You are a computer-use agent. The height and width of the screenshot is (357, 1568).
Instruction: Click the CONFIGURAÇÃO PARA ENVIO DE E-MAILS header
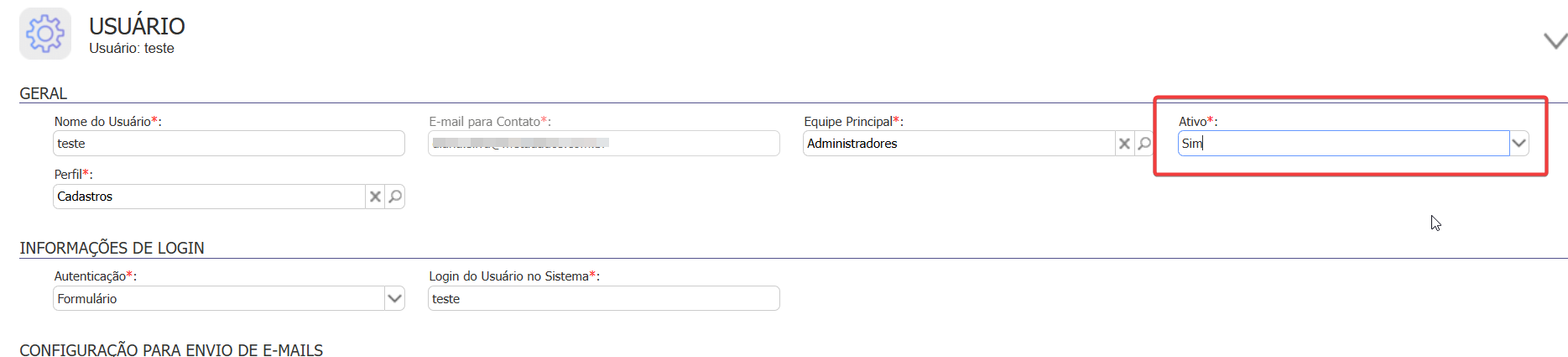pos(171,350)
